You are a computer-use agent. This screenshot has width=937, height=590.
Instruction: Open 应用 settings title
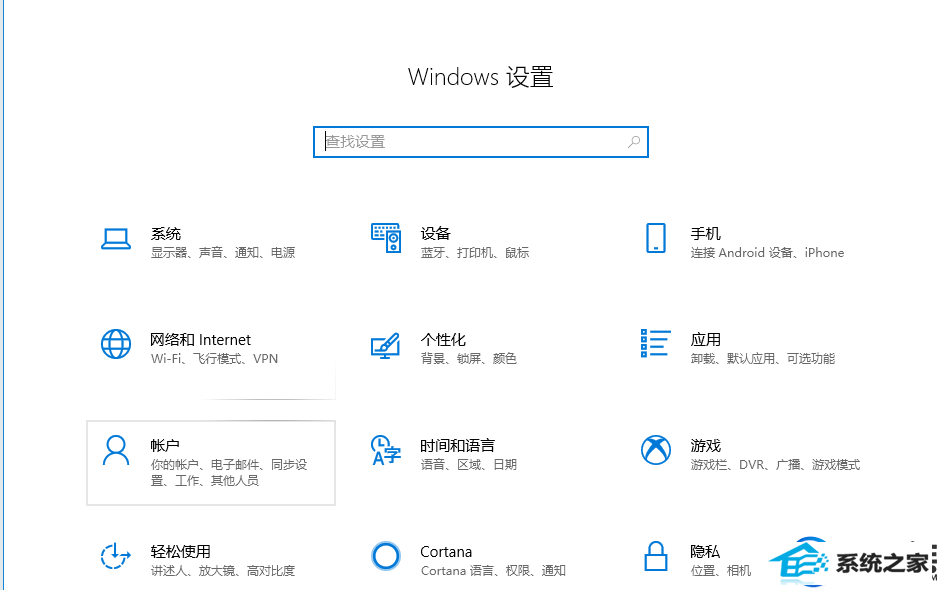706,340
